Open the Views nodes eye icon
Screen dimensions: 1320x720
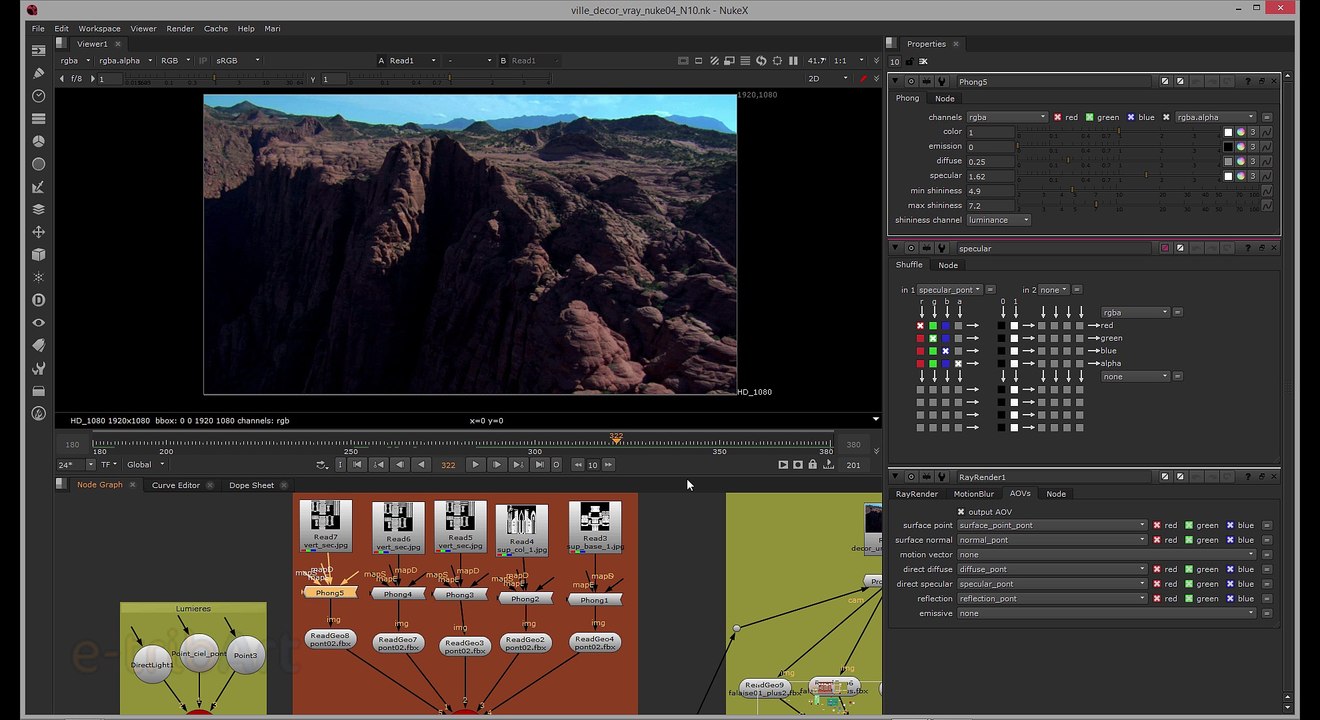pyautogui.click(x=38, y=323)
